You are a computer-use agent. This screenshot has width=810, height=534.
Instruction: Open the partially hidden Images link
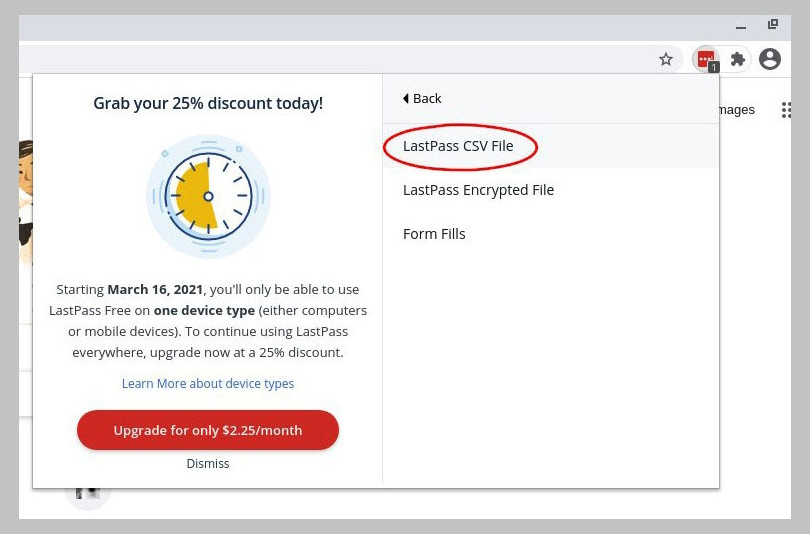pos(737,109)
